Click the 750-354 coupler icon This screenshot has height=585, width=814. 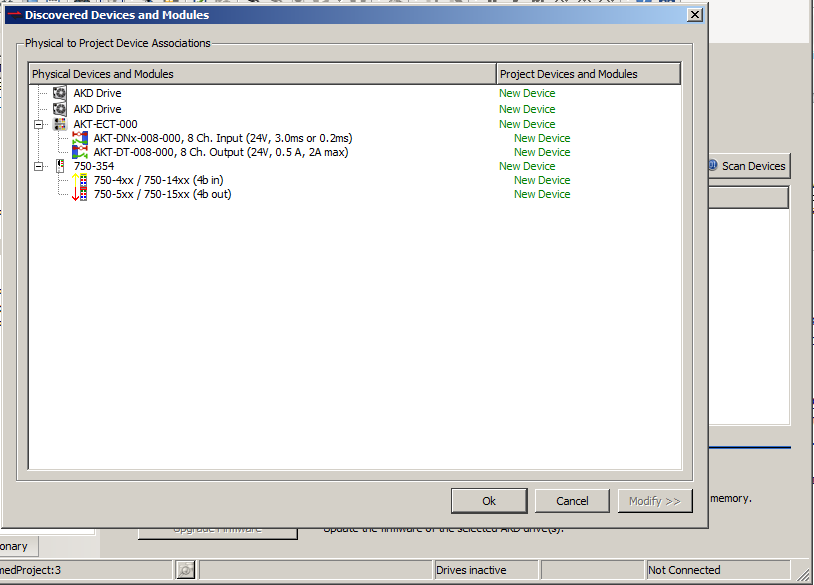coord(60,166)
